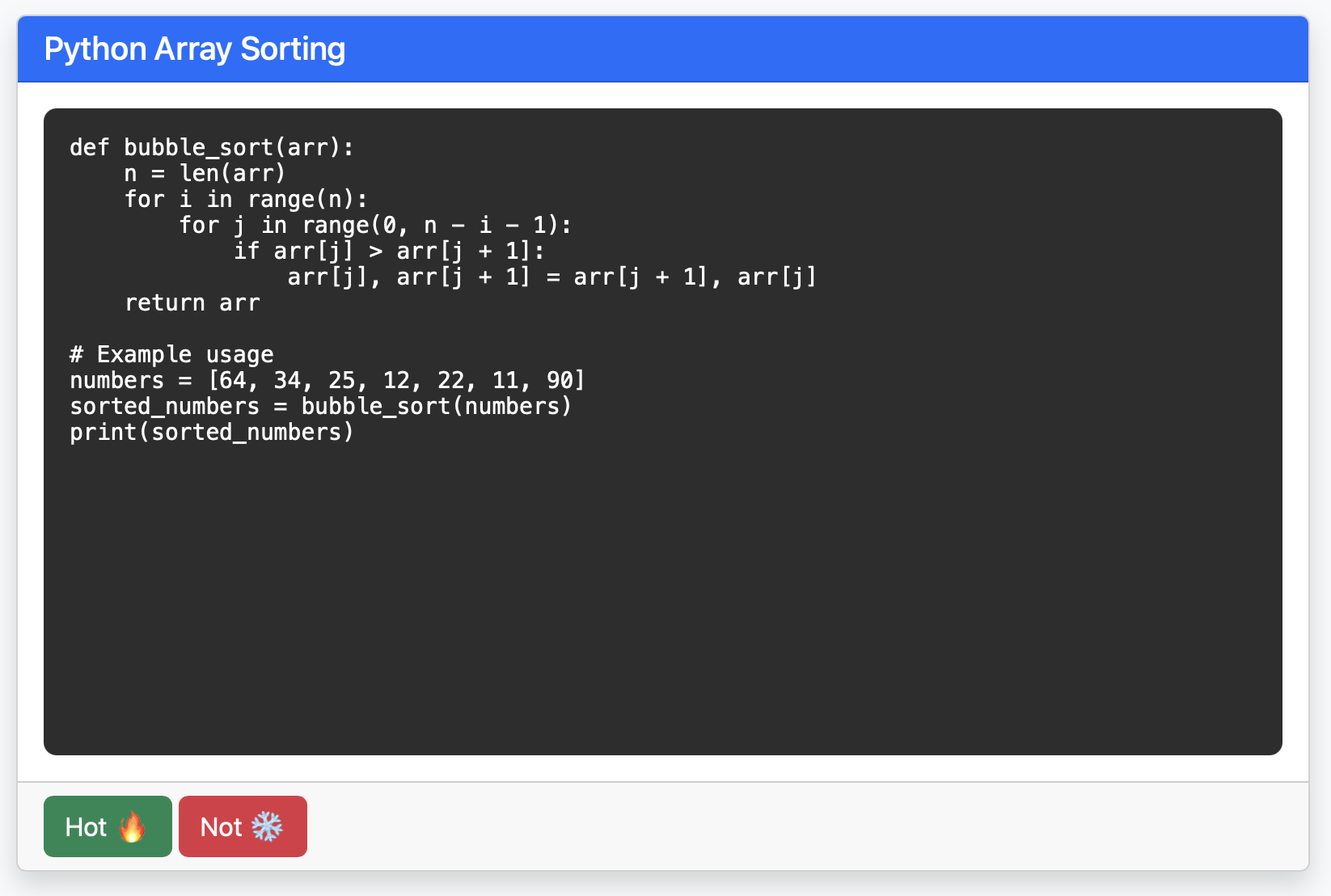Click the 'print(sorted_numbers)' line
This screenshot has width=1331, height=896.
[212, 432]
